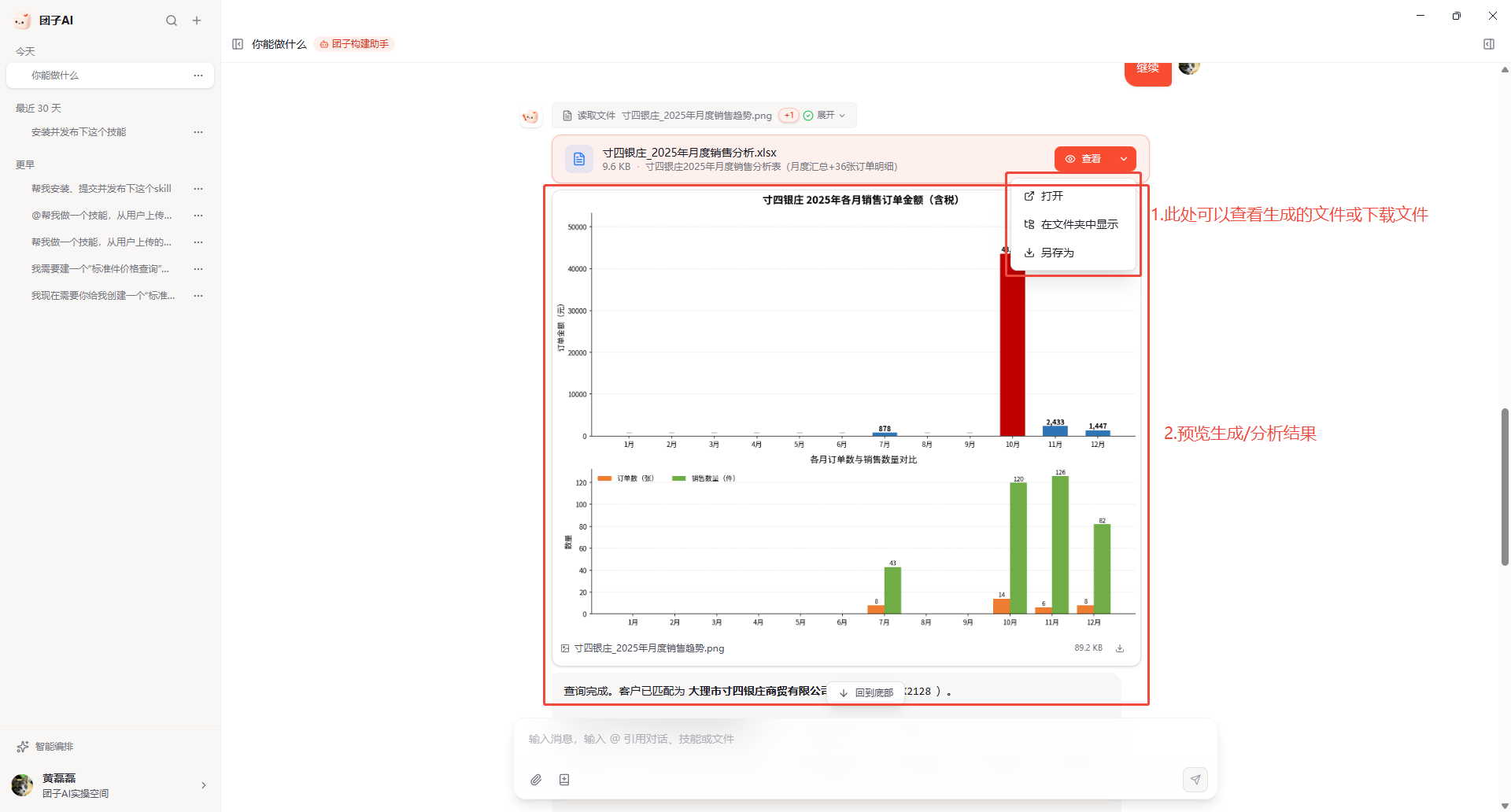Click the file name 寸四银庄_2025年月度销售趋势.png below chart
Image resolution: width=1511 pixels, height=812 pixels.
coord(649,648)
